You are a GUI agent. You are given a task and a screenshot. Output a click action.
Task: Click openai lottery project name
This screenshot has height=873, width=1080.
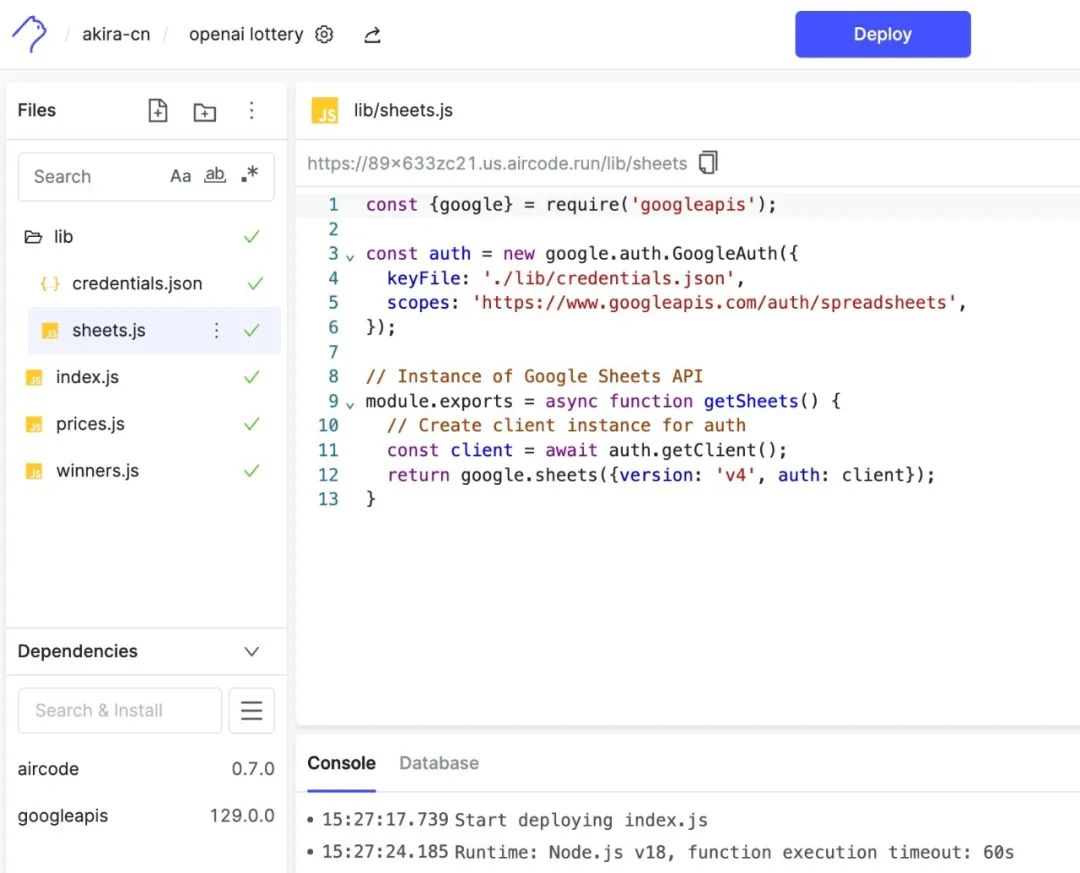pos(246,34)
